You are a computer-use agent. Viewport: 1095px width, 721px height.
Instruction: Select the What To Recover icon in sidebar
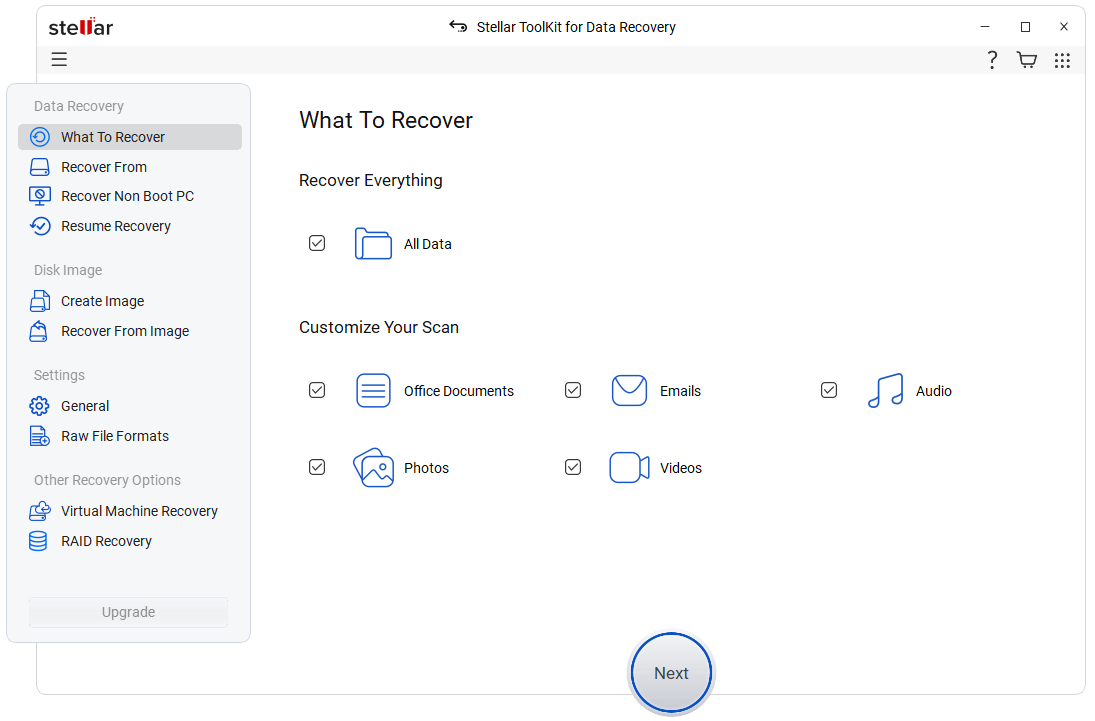pyautogui.click(x=40, y=136)
